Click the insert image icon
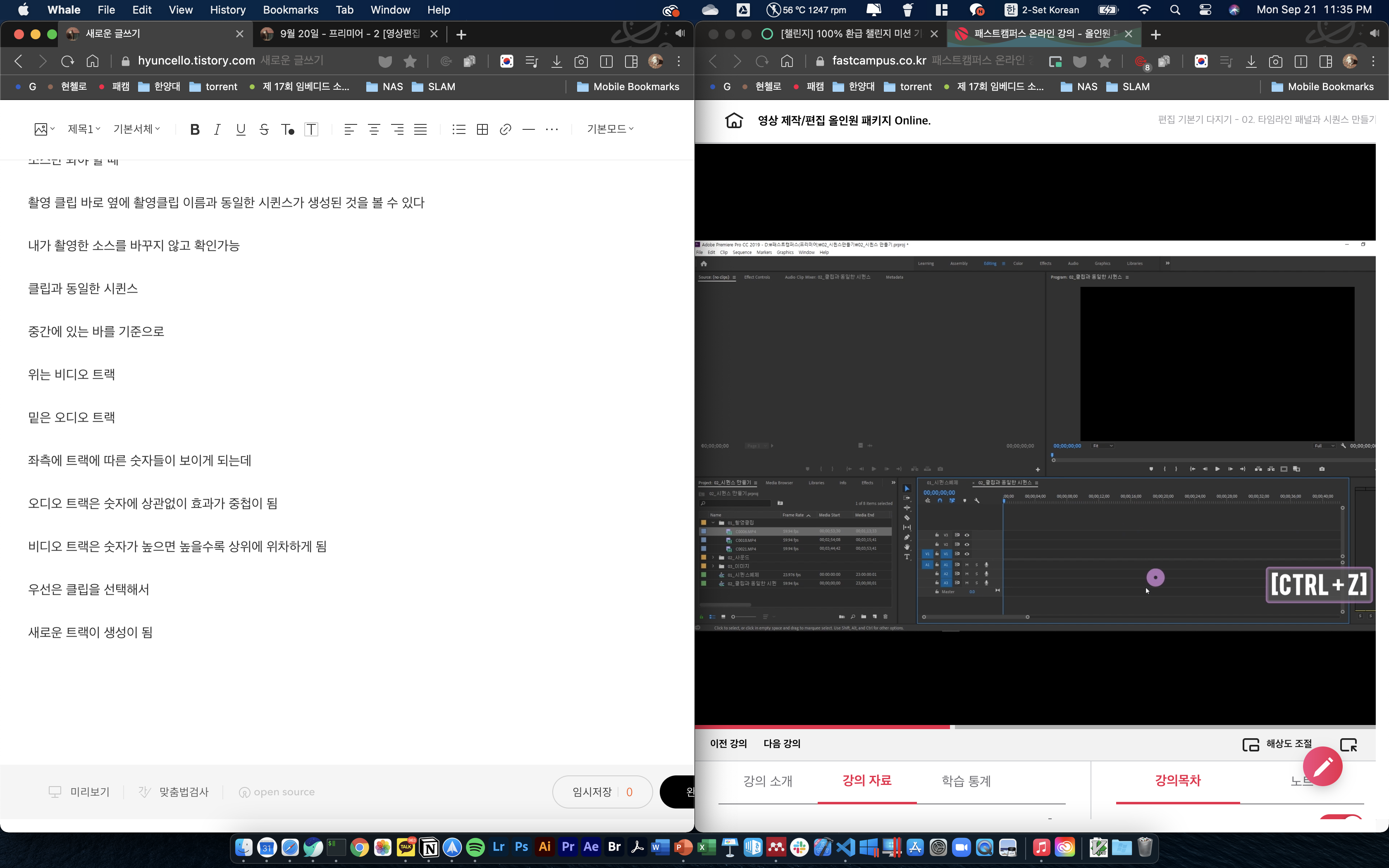Viewport: 1389px width, 868px height. coord(41,130)
